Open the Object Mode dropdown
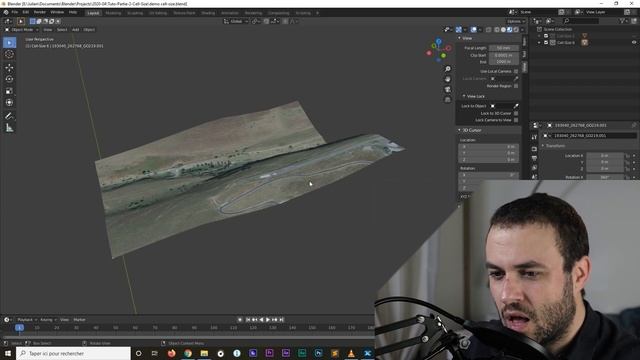 tap(22, 30)
